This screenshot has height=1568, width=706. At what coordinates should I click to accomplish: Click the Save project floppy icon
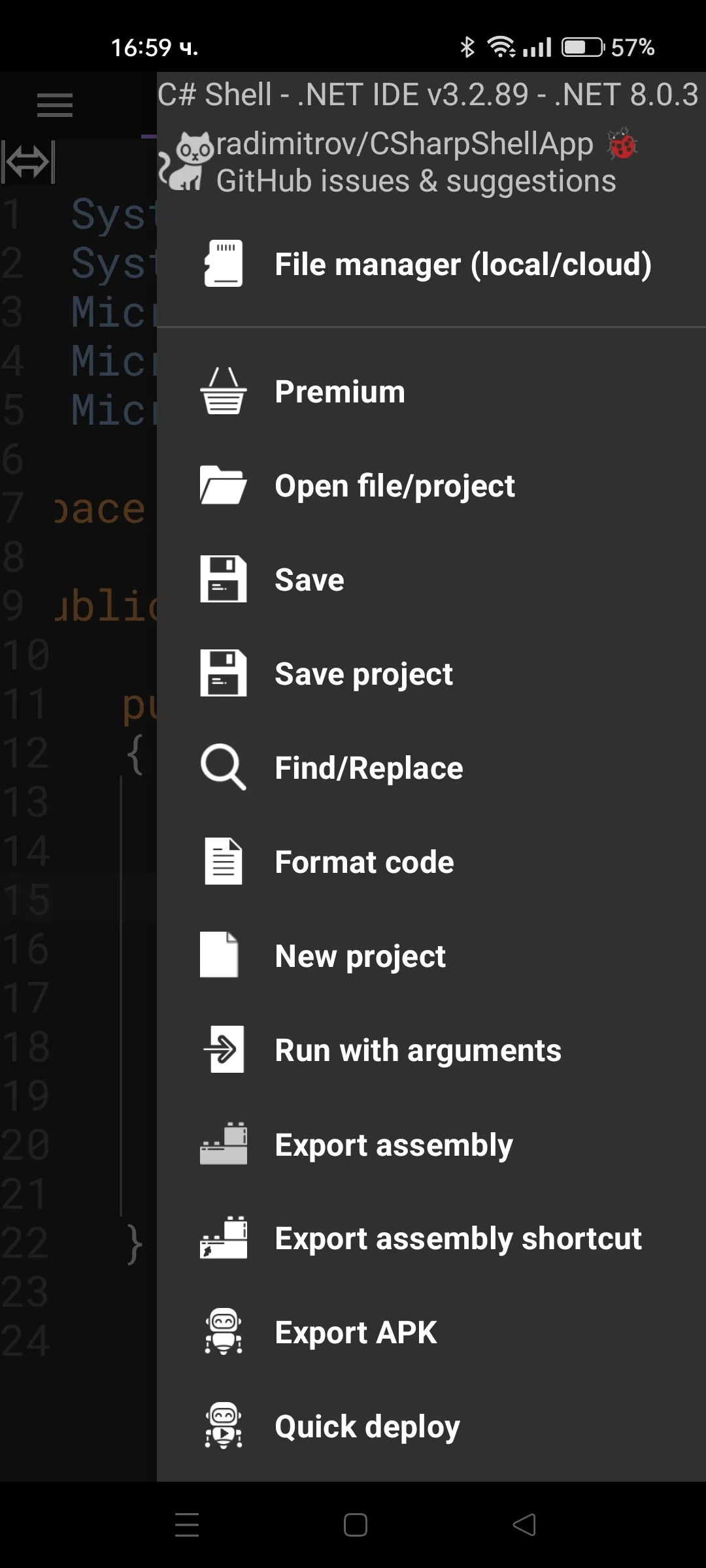click(x=223, y=674)
